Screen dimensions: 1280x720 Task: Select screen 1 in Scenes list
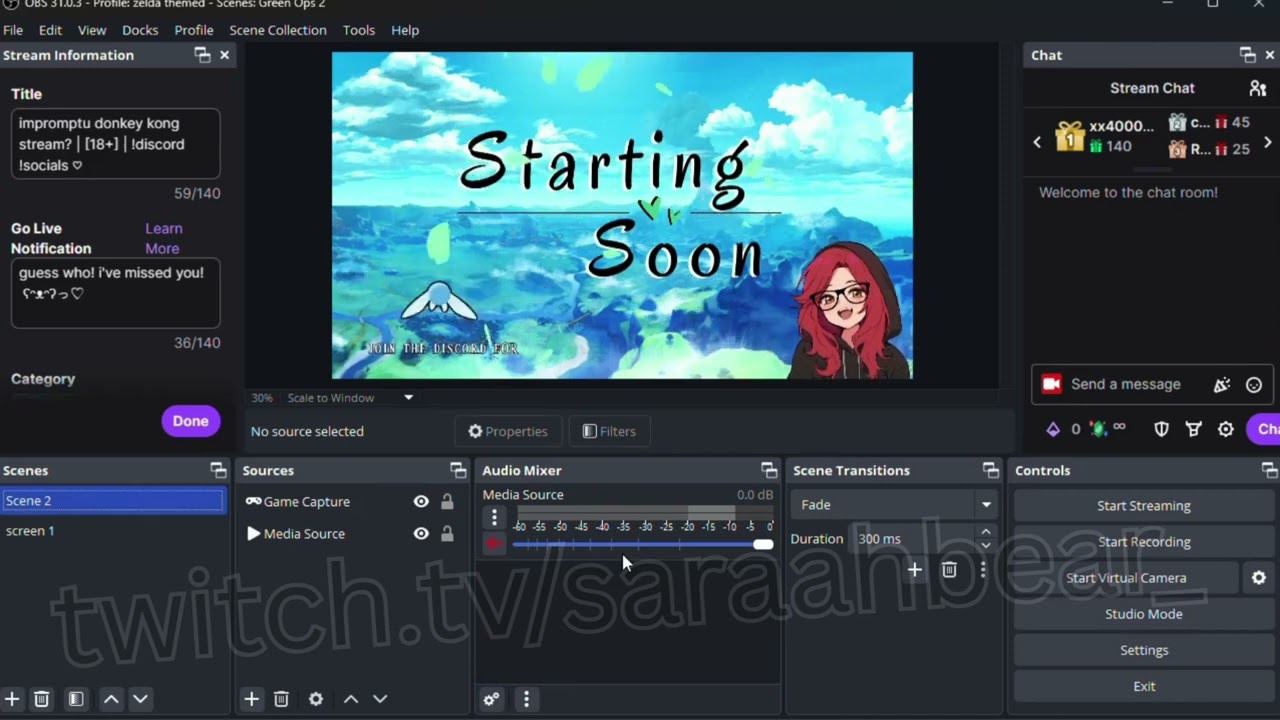point(113,531)
